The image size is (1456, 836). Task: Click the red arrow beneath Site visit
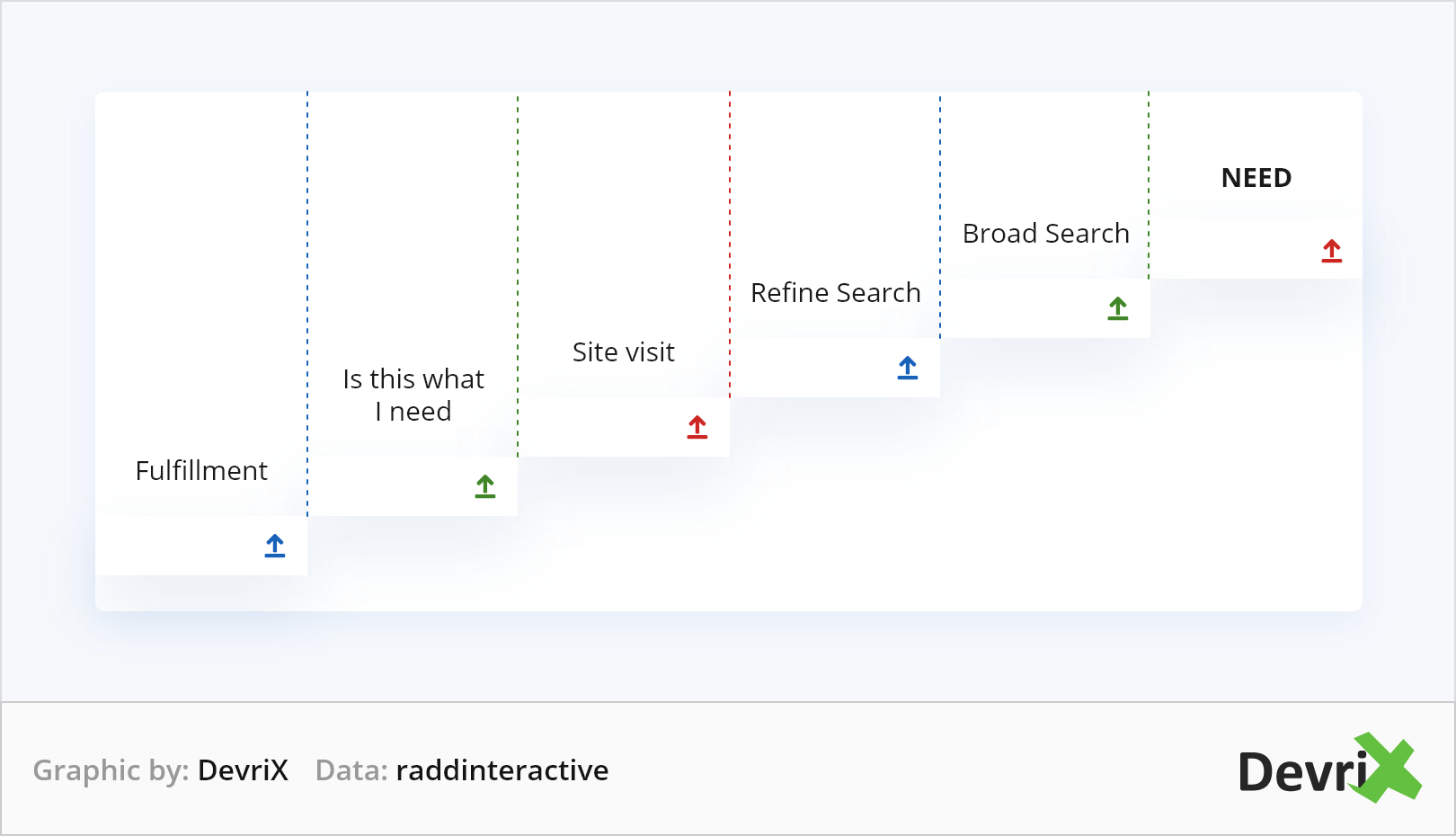click(x=697, y=427)
